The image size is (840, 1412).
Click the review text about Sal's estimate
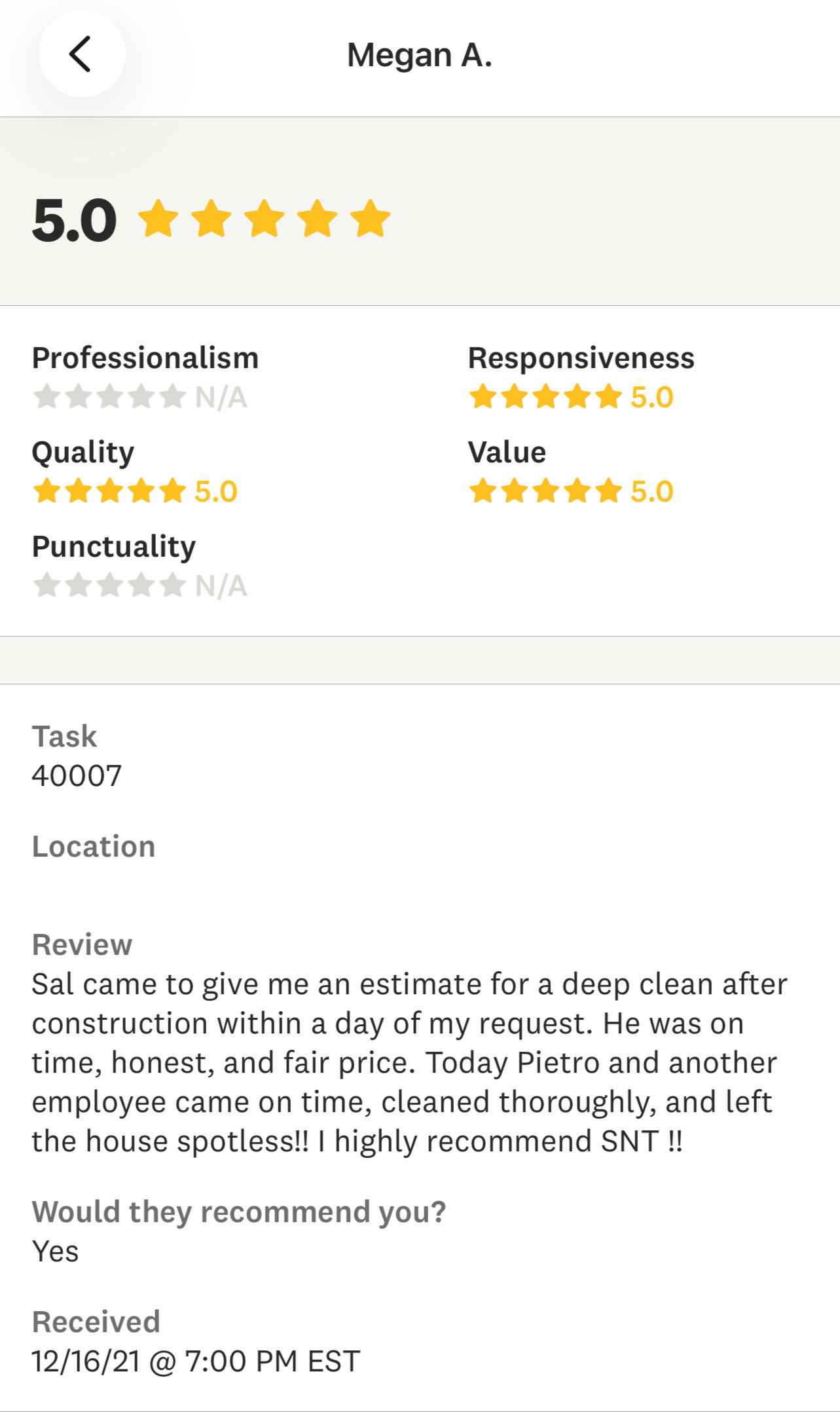(x=409, y=1062)
